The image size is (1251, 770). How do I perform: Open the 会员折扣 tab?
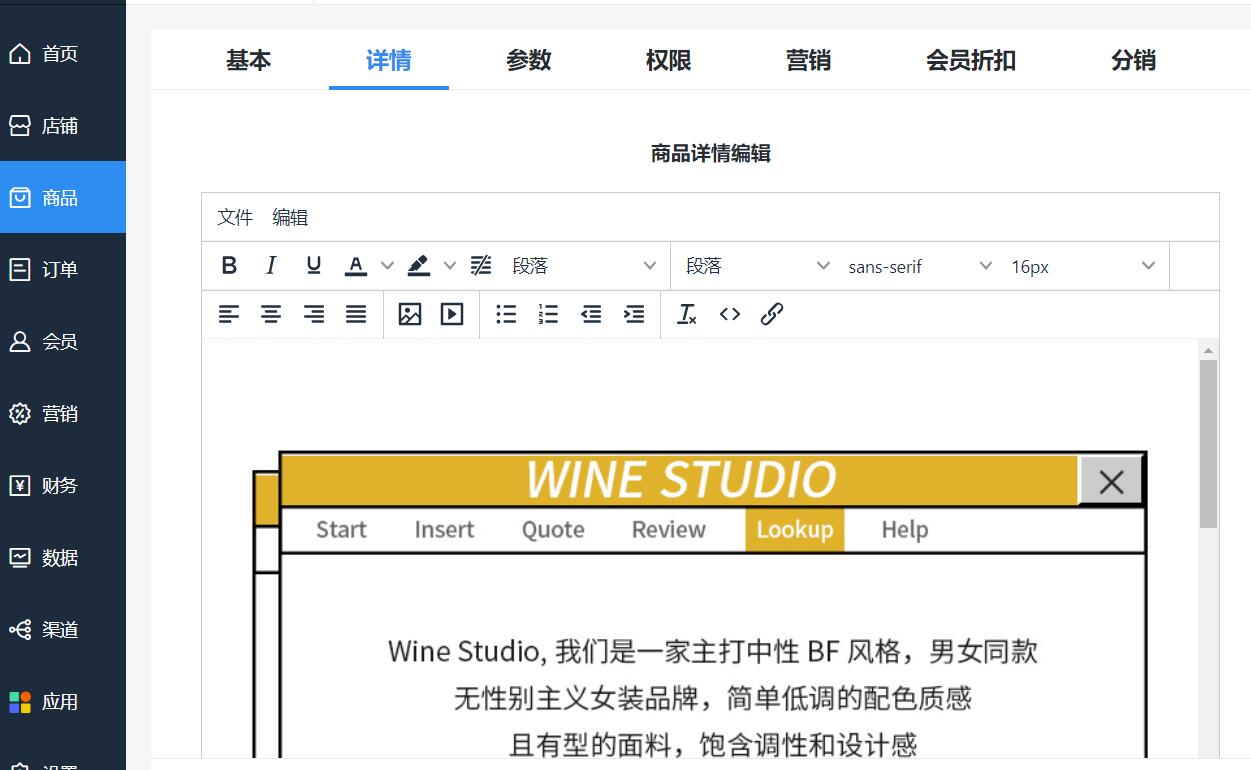971,60
